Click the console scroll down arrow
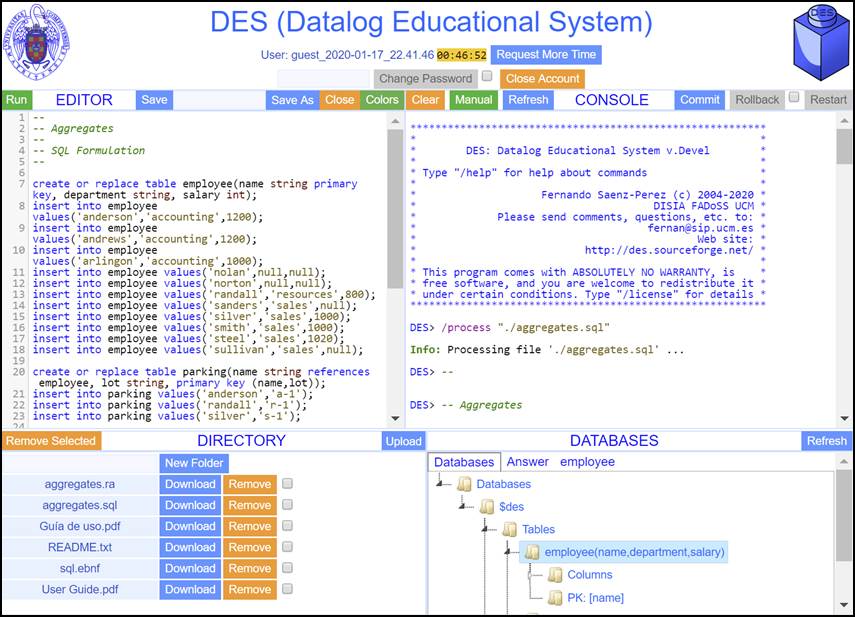Viewport: 855px width, 617px height. tap(844, 419)
